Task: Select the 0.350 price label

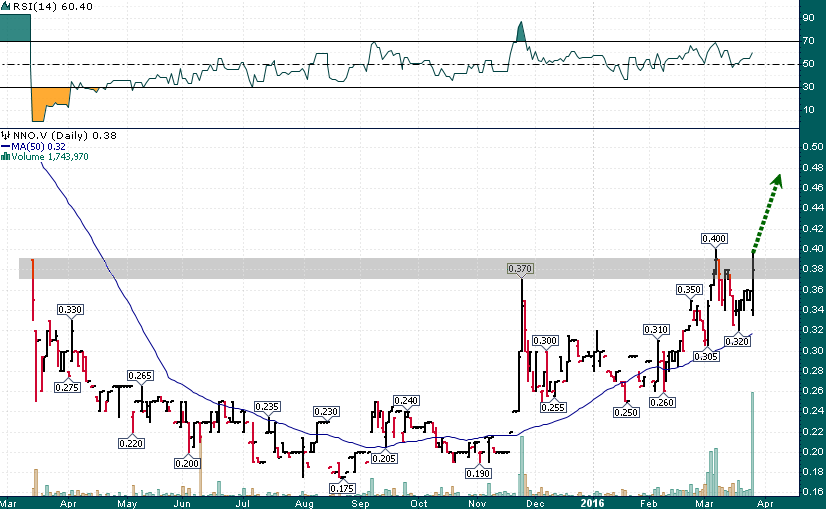Action: point(690,289)
